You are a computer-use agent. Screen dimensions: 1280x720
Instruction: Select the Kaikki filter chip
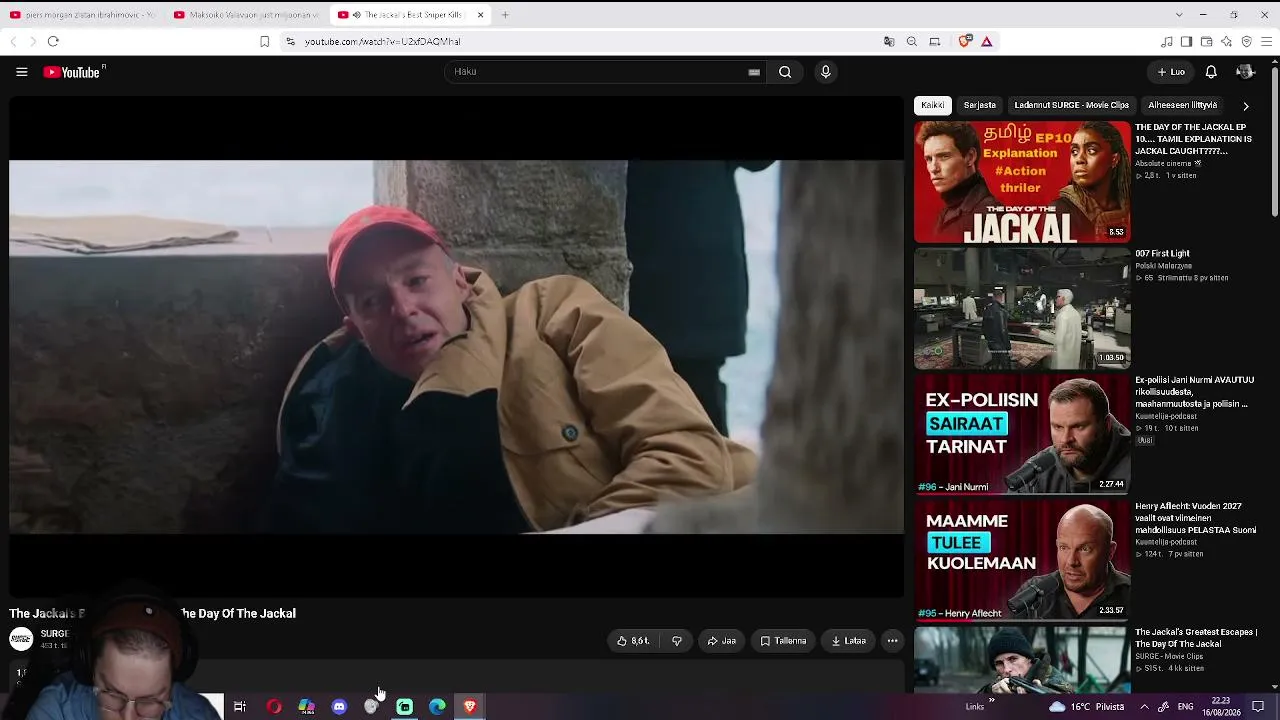(933, 105)
